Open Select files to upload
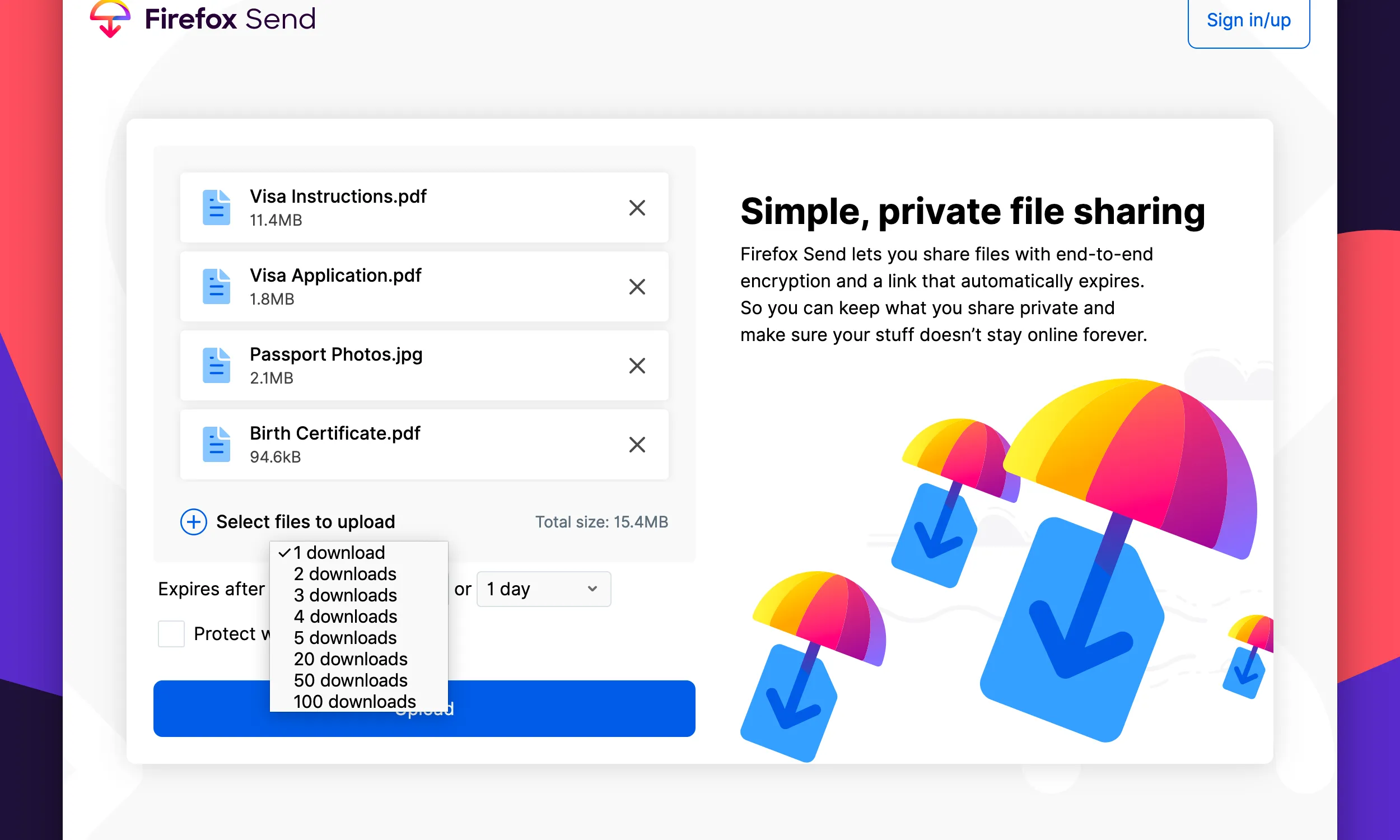1400x840 pixels. pyautogui.click(x=306, y=522)
